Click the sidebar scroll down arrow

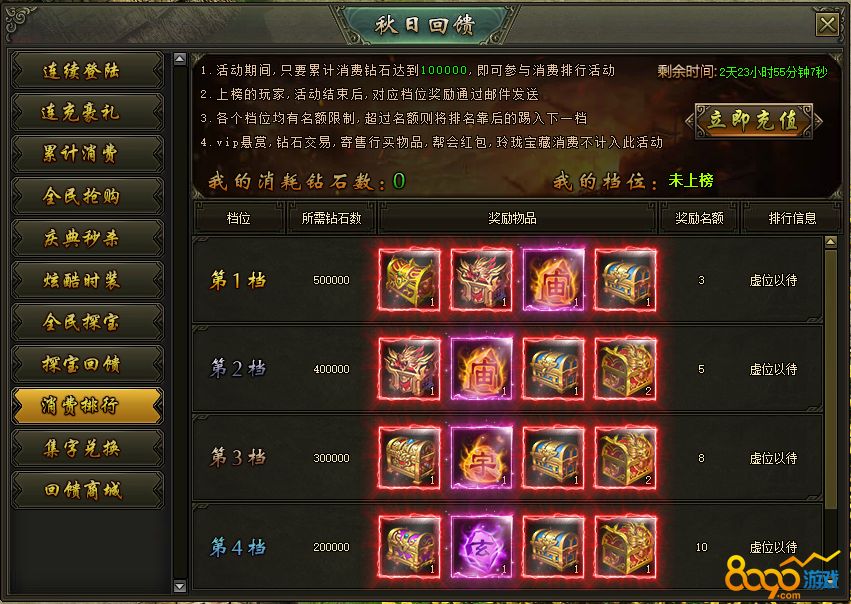[x=180, y=586]
